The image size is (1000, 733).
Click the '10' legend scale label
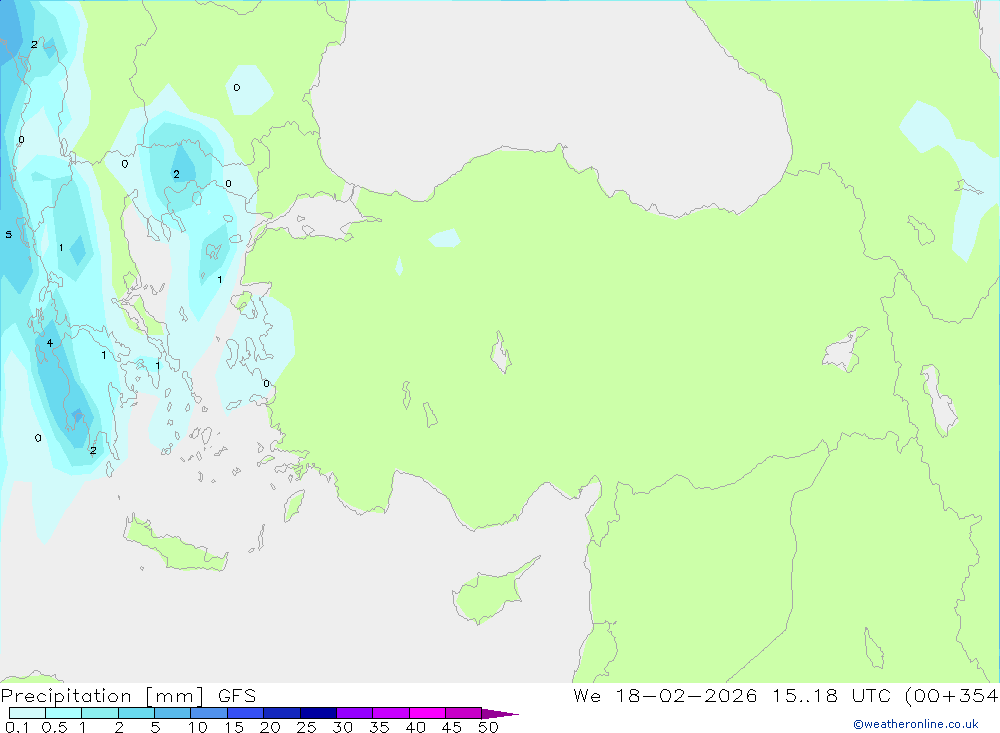(x=198, y=727)
